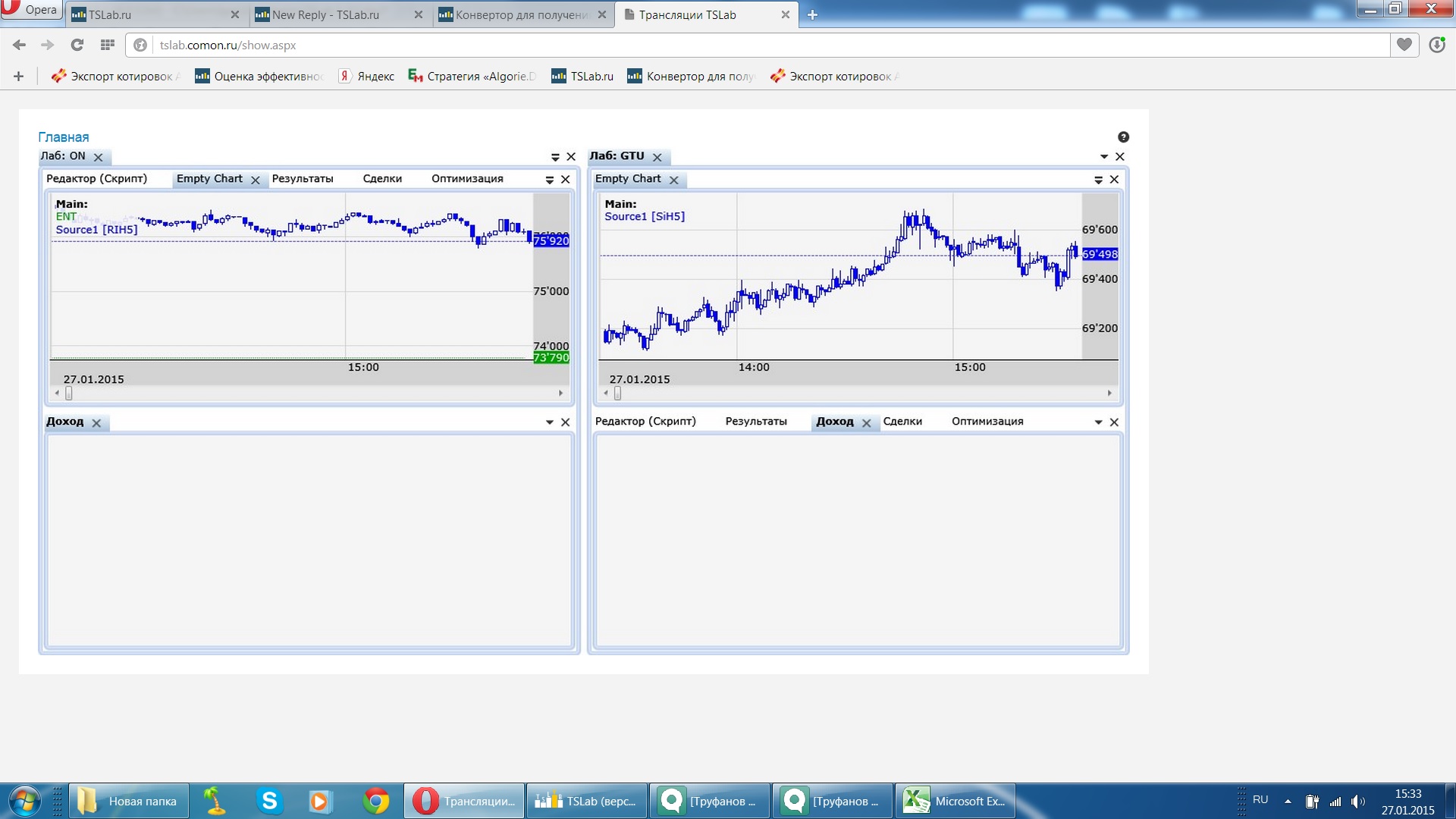Open the TSLab.ru bookmark
Screen dimensions: 1456x819
[x=582, y=77]
